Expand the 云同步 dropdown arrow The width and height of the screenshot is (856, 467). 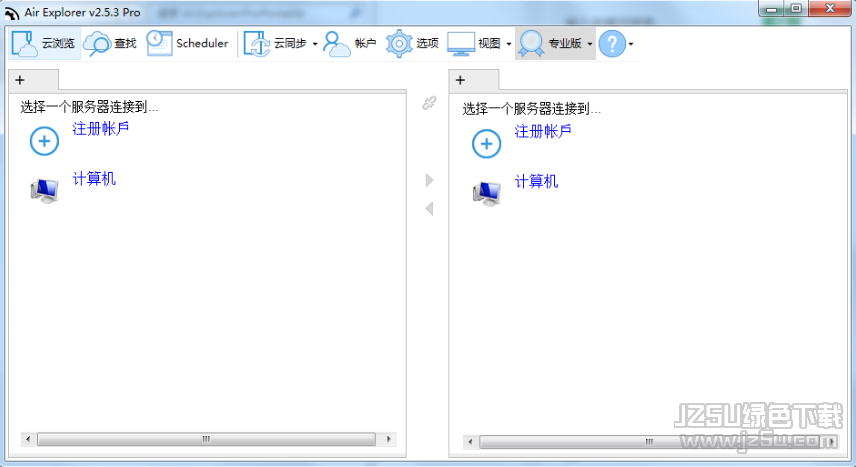315,44
